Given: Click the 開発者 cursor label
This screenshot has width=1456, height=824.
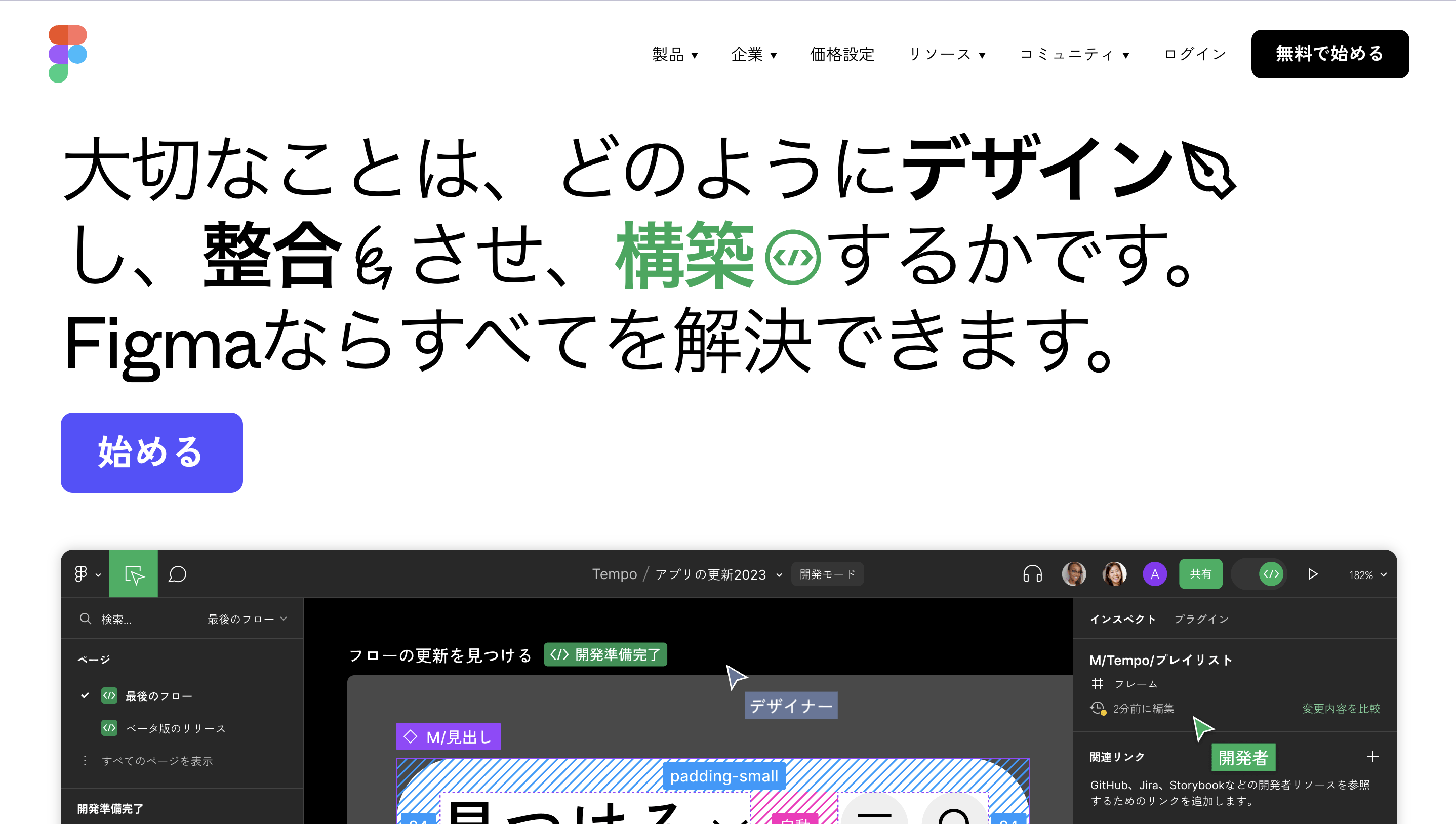Looking at the screenshot, I should click(x=1243, y=757).
